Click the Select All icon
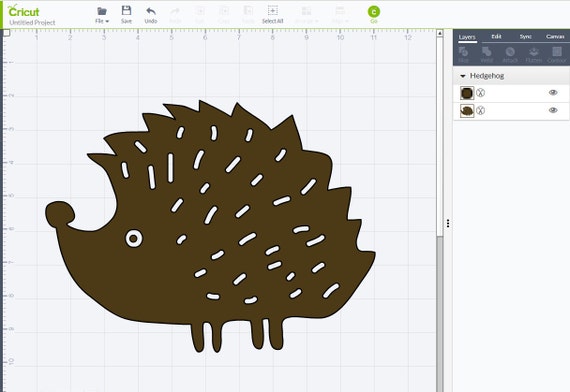Viewport: 570px width, 392px height. 272,10
